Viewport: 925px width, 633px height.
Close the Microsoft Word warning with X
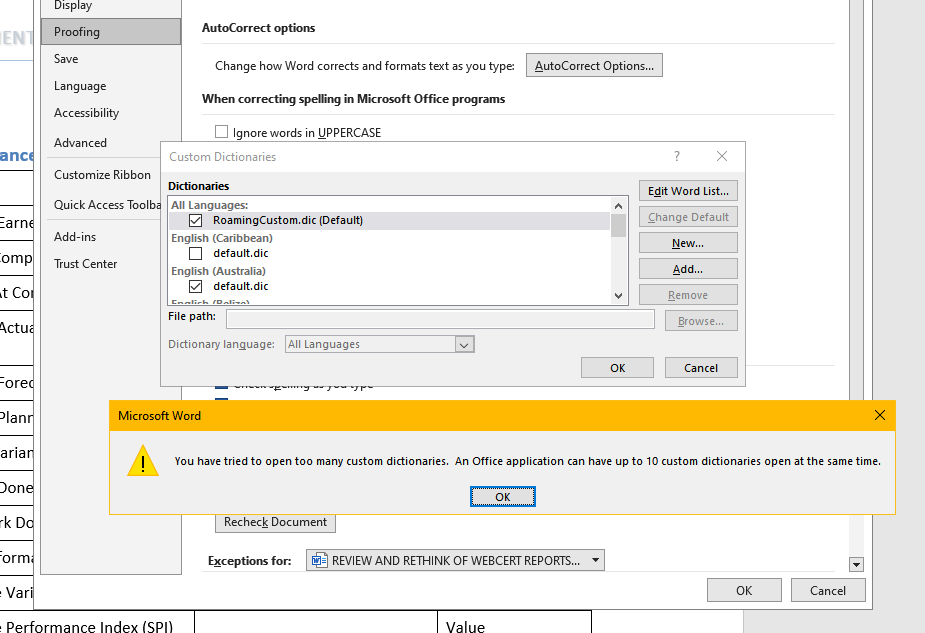click(880, 415)
